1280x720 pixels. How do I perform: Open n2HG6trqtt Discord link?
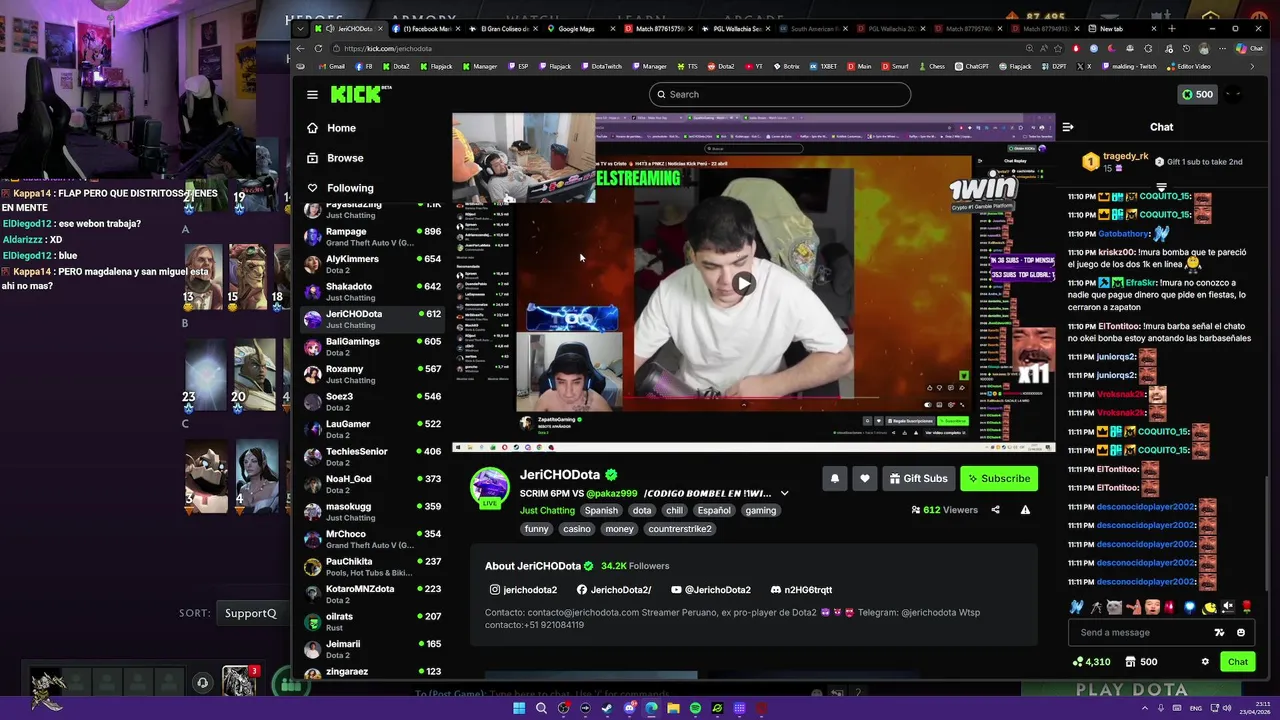click(x=801, y=590)
